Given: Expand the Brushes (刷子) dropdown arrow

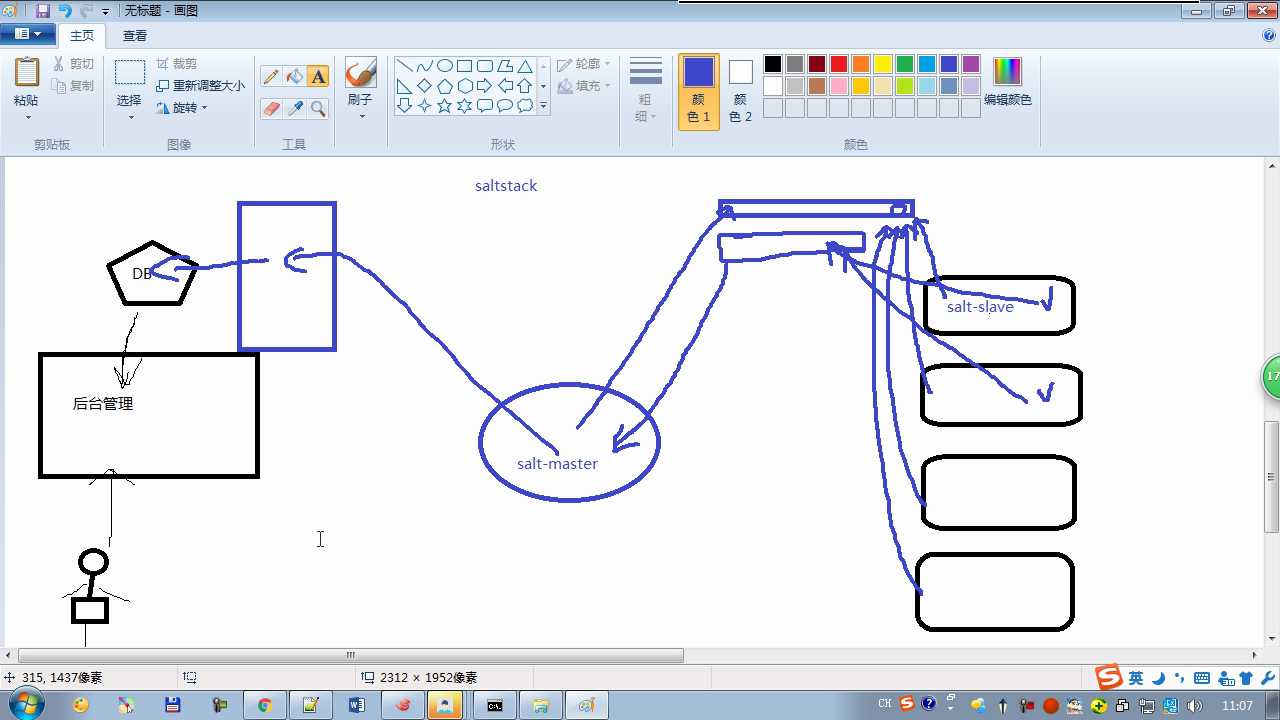Looking at the screenshot, I should point(361,116).
